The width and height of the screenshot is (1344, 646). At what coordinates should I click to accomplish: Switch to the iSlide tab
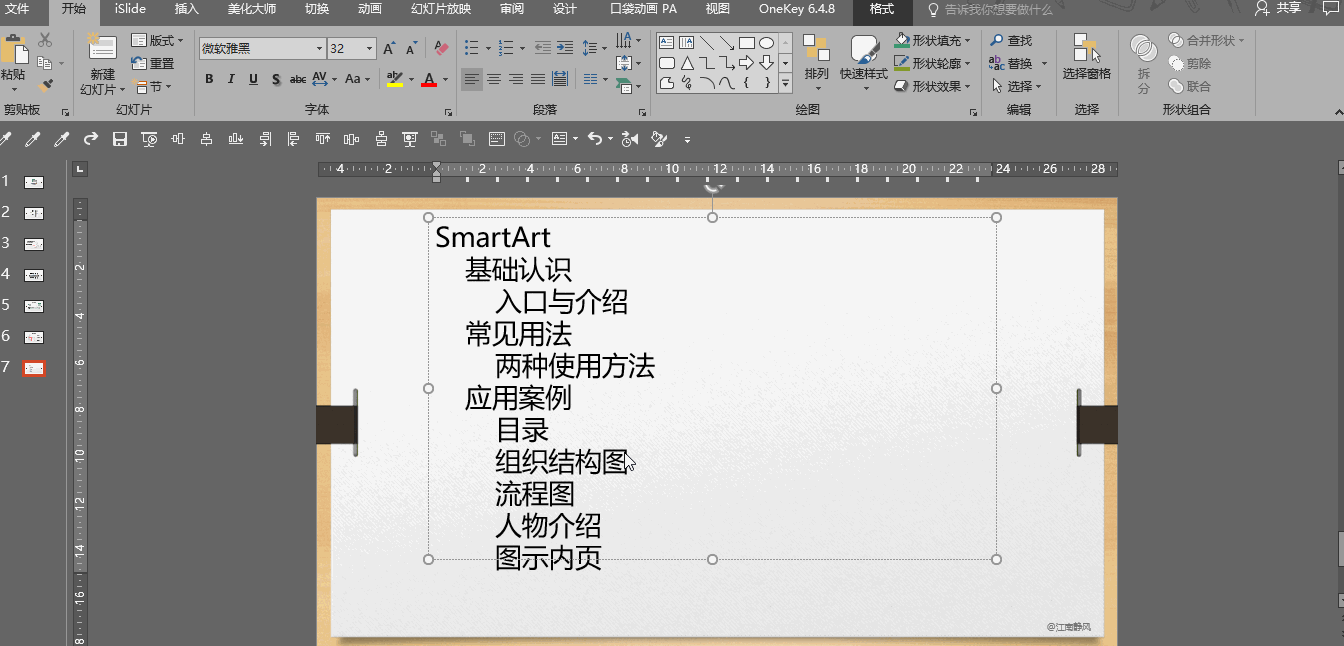point(130,9)
